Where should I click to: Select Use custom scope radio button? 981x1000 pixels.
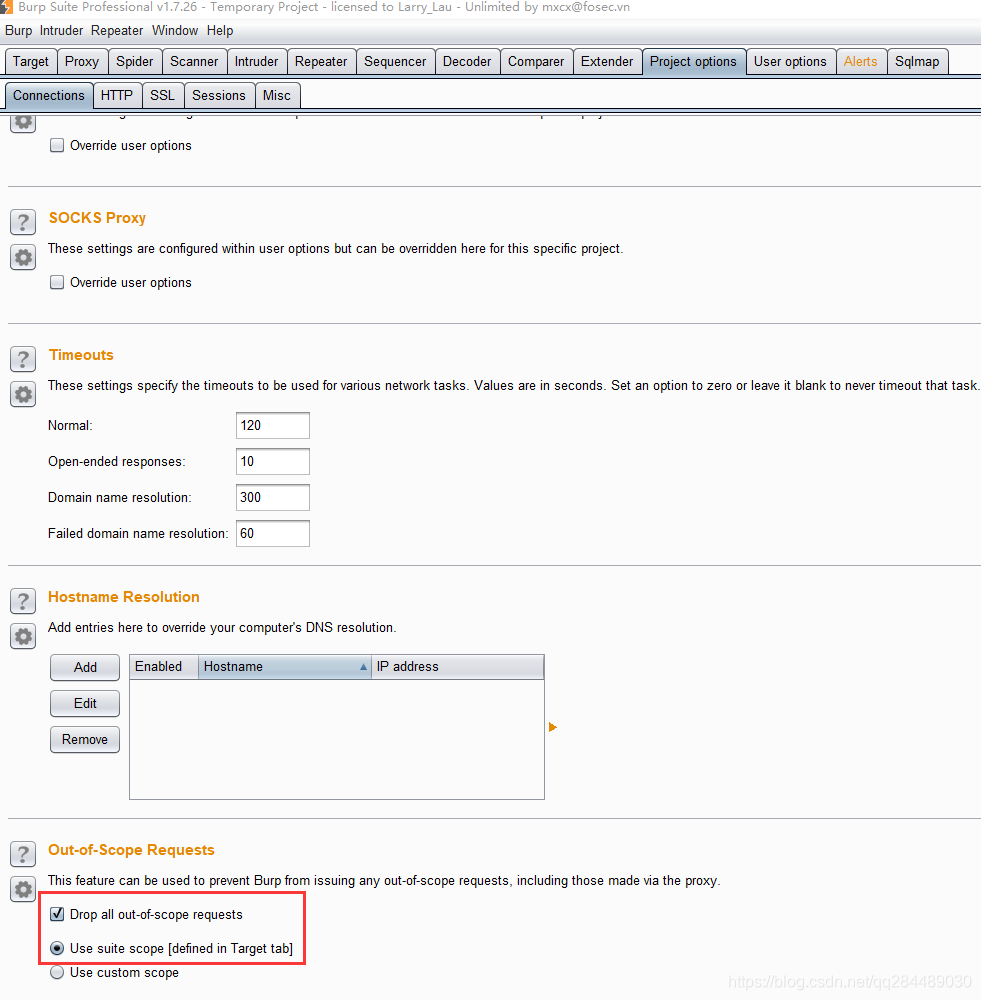coord(57,973)
